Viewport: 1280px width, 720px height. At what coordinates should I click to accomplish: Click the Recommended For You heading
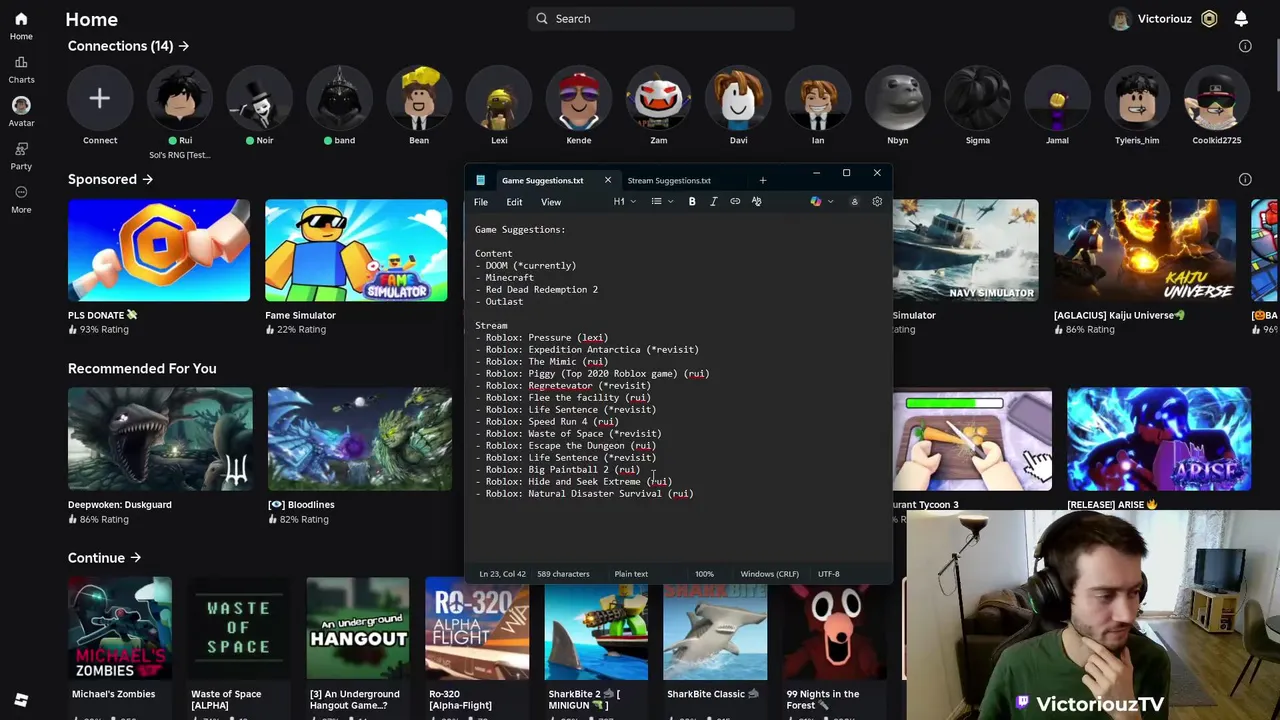tap(142, 369)
